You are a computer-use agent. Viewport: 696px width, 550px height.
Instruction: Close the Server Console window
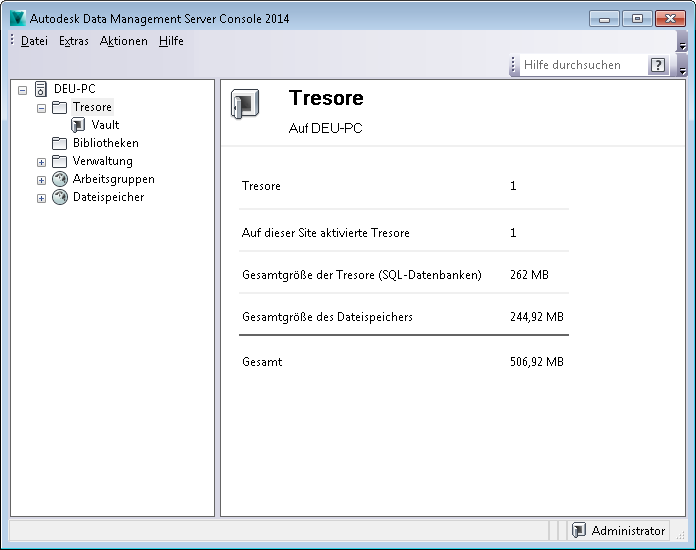point(670,19)
